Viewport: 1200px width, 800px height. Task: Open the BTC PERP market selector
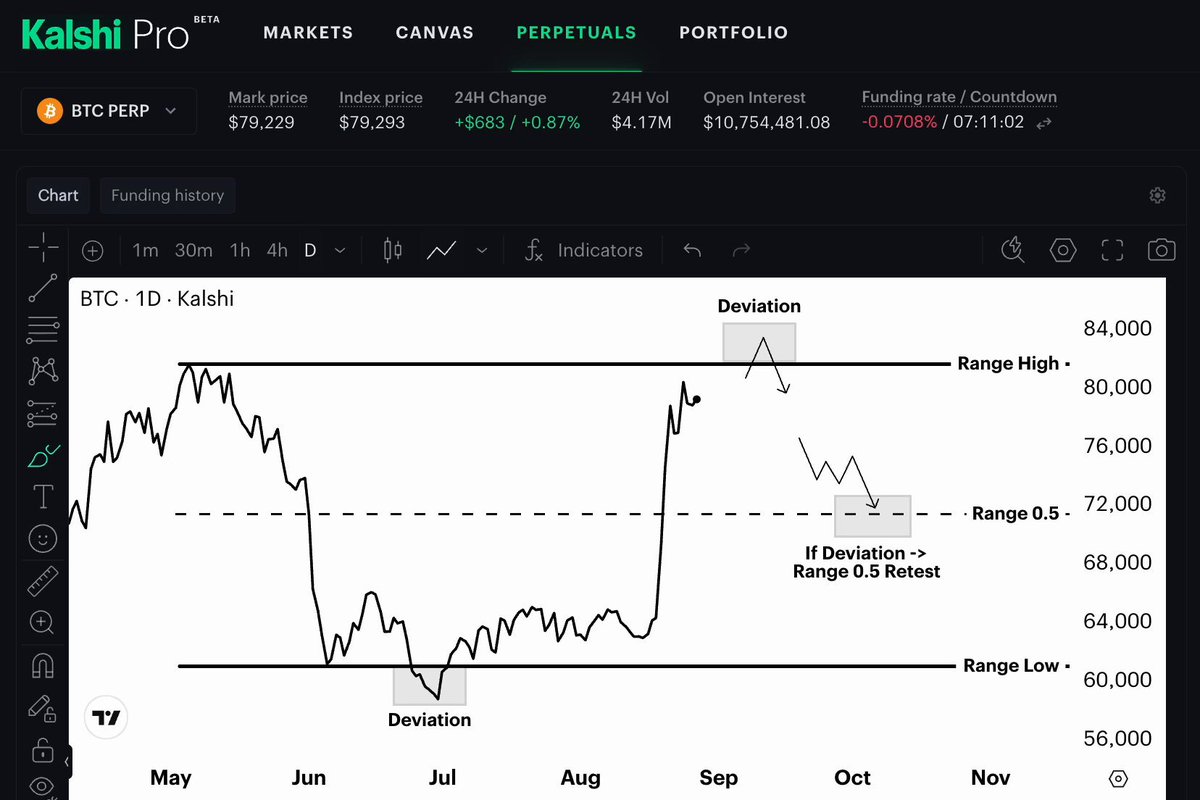(109, 111)
